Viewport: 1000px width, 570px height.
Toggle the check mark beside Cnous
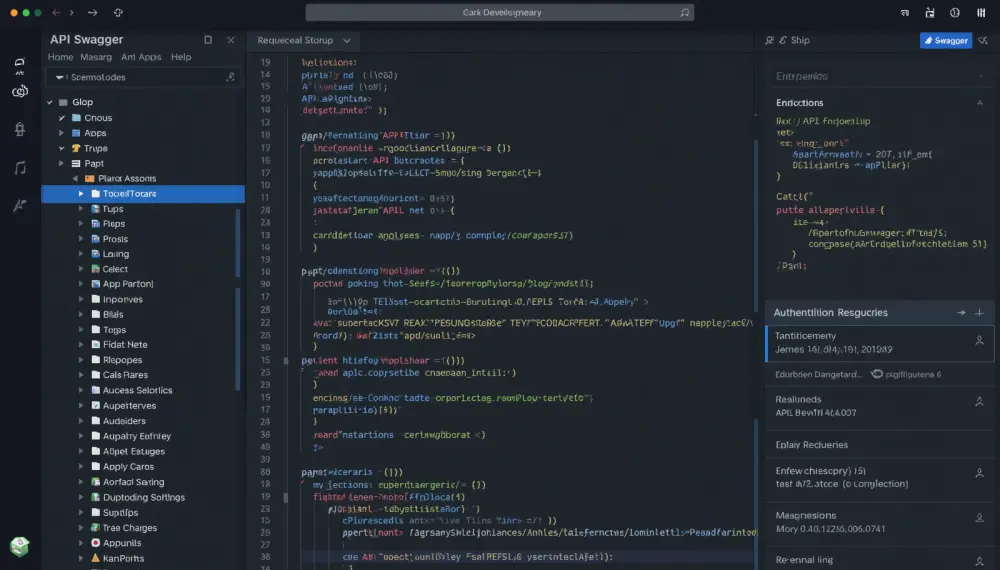(x=62, y=118)
